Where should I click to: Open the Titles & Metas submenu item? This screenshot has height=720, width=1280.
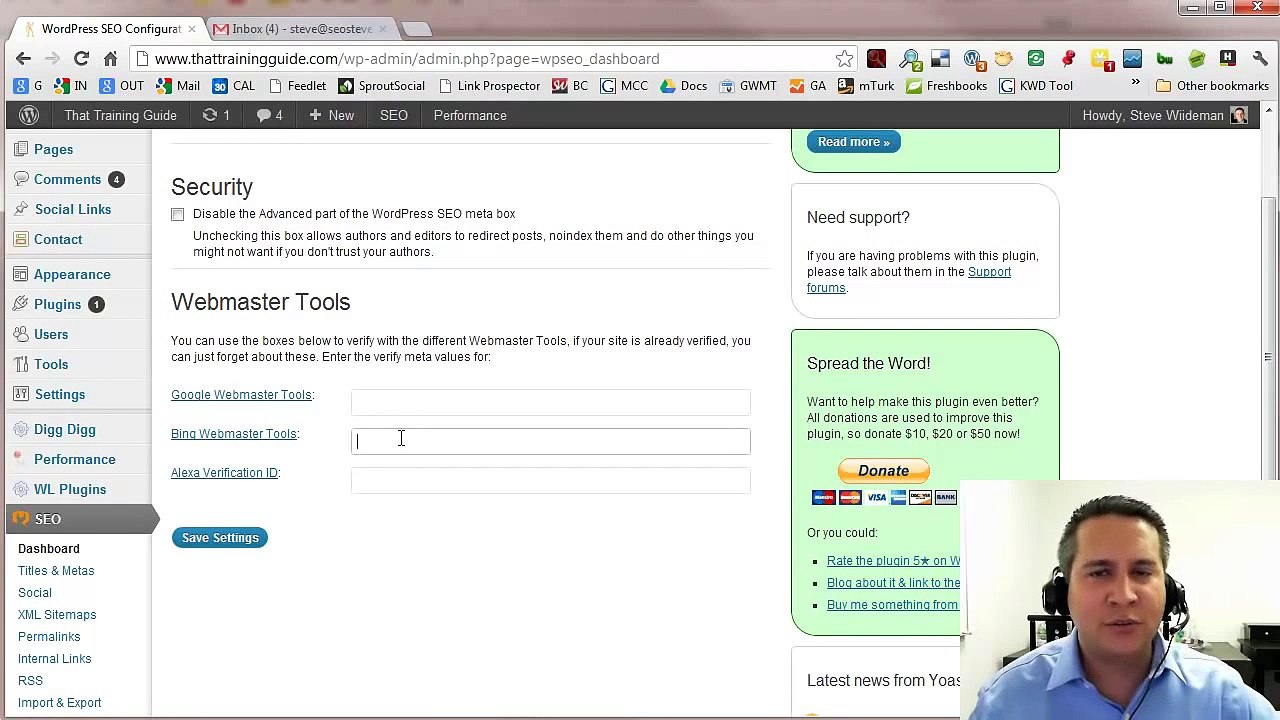56,571
